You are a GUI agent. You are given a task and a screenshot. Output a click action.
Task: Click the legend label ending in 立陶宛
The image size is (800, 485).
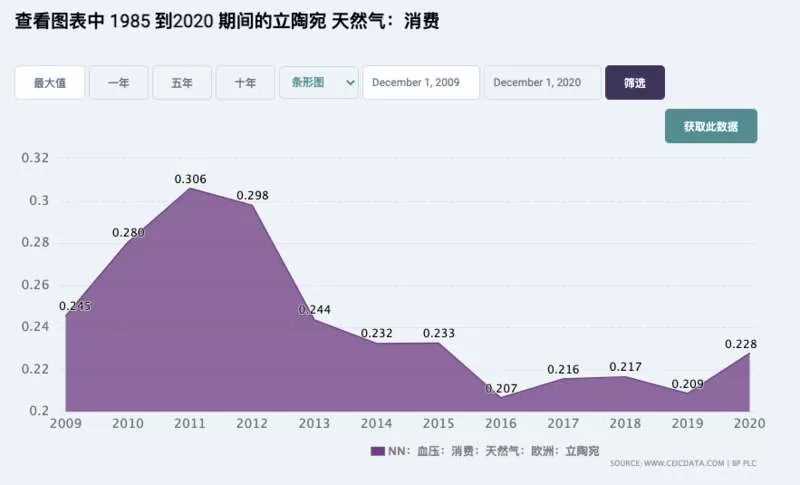[493, 451]
